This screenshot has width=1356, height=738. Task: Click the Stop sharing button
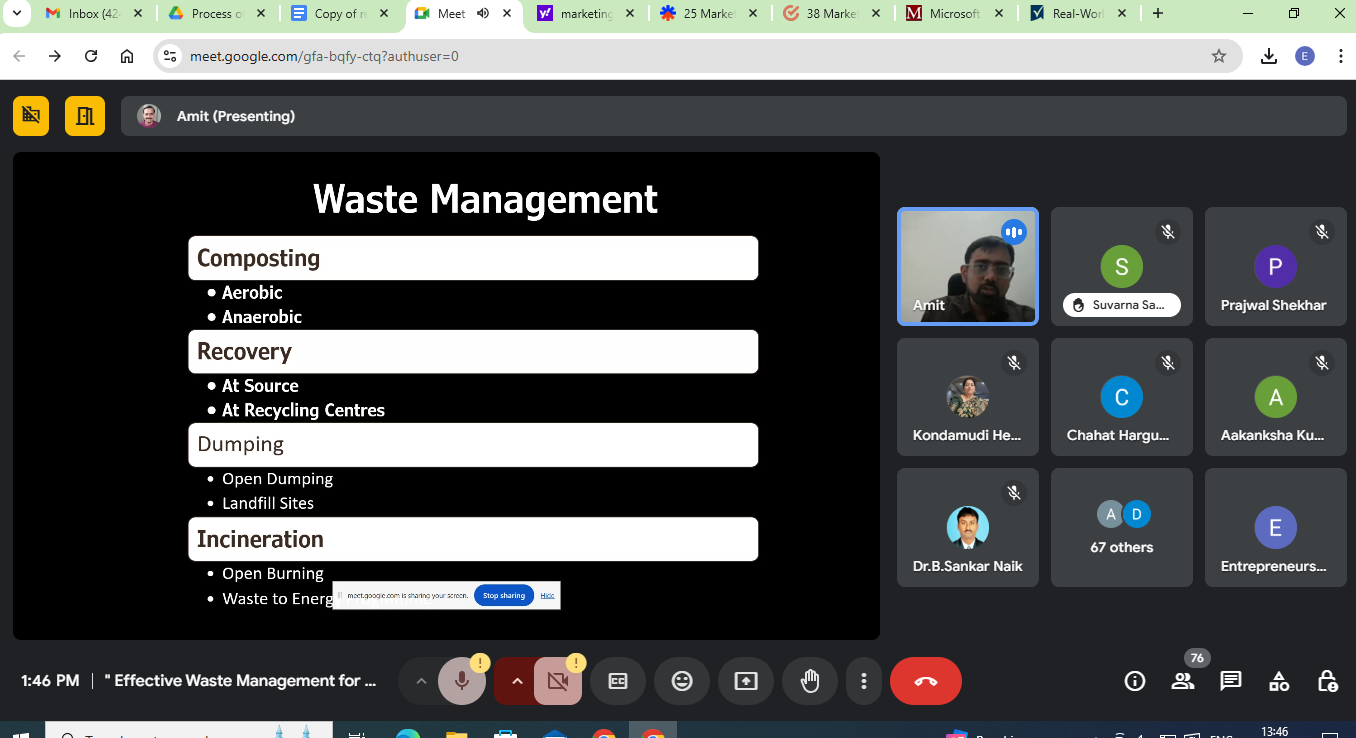pos(504,595)
